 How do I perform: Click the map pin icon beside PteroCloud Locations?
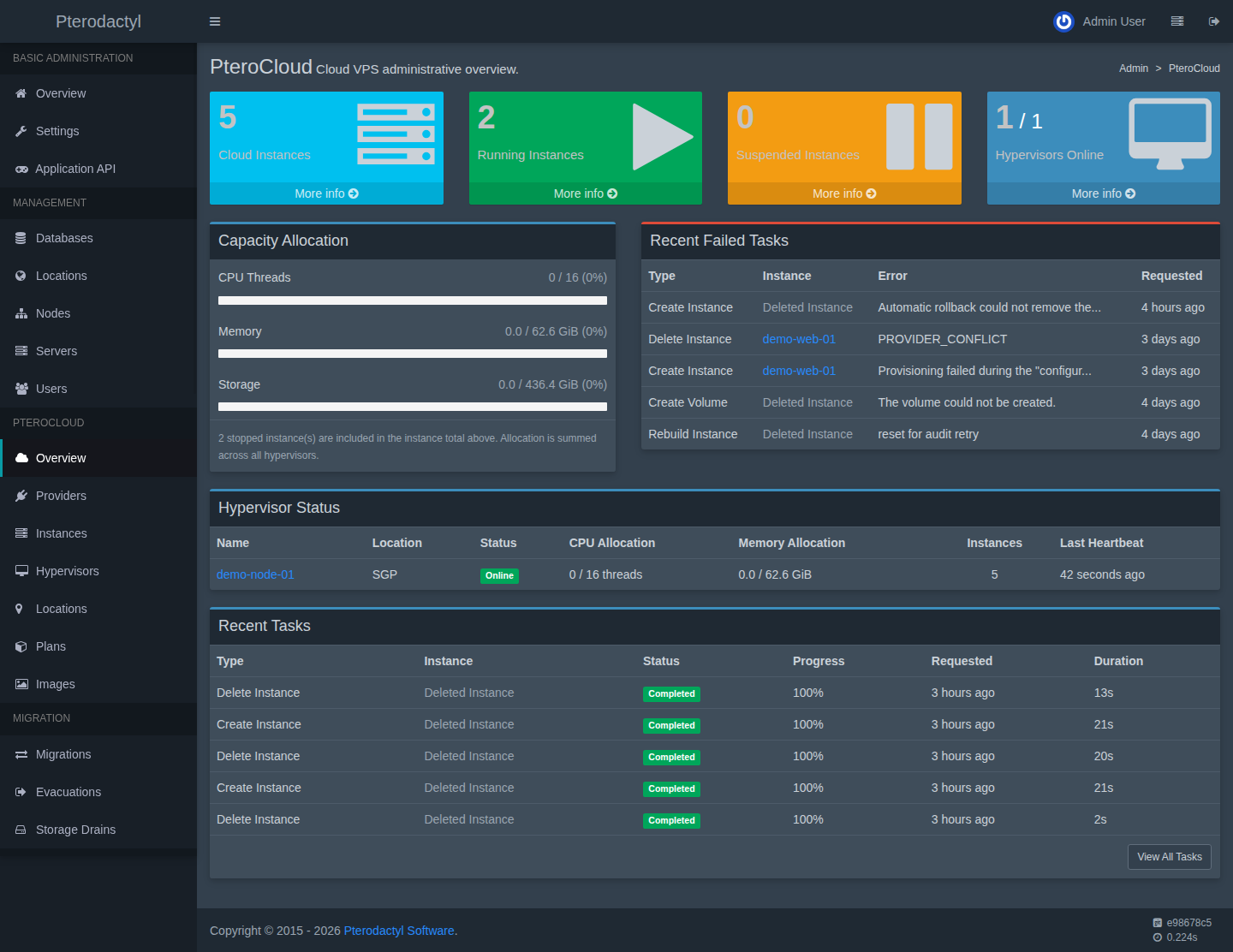[19, 609]
